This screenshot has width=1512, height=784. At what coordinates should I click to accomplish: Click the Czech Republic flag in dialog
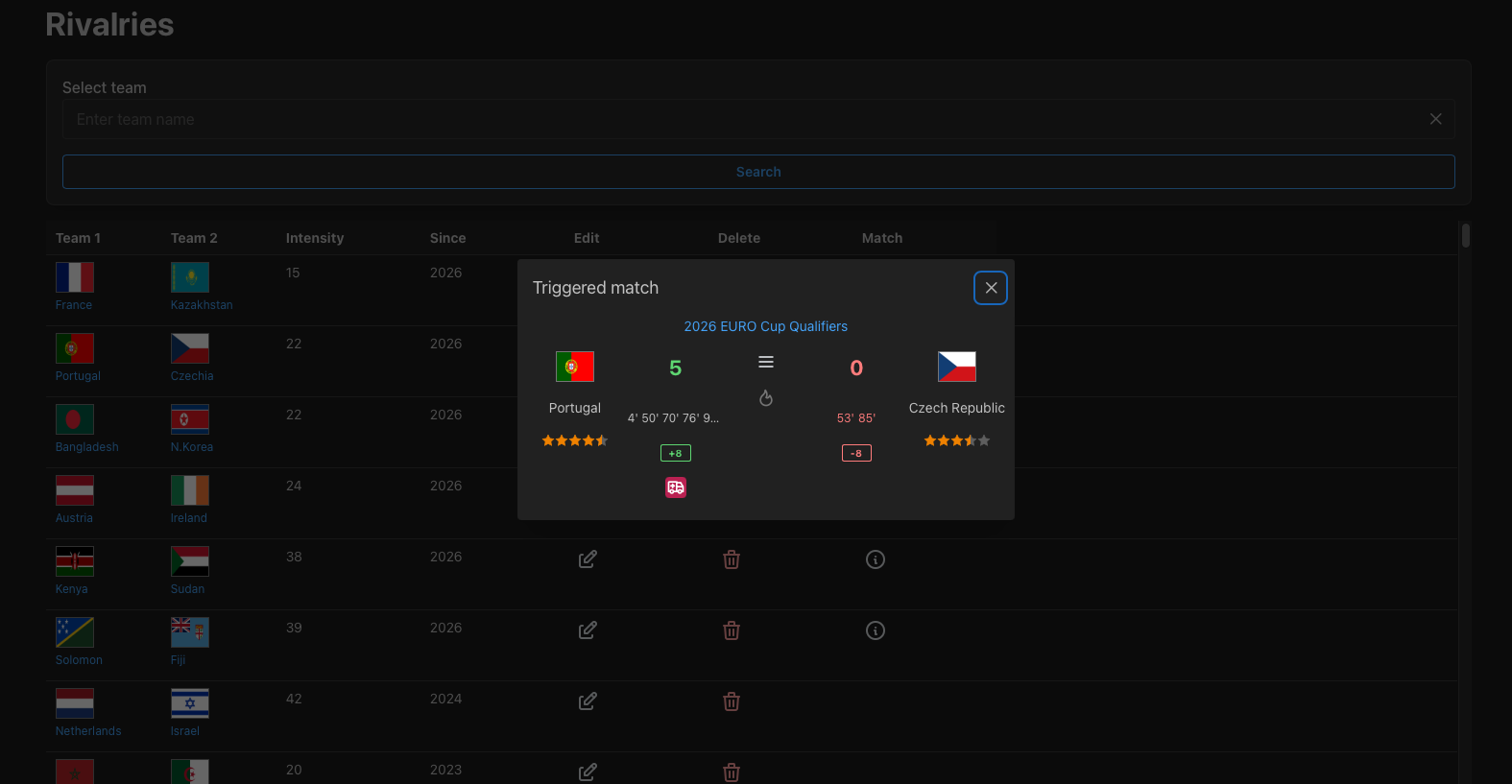tap(957, 367)
